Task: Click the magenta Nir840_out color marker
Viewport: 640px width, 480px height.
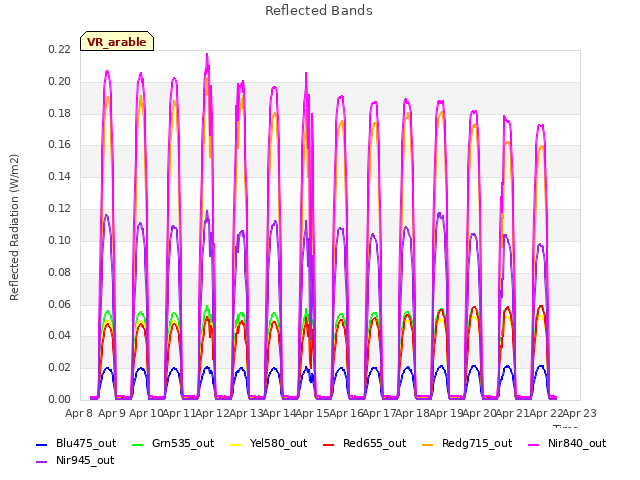Action: pos(534,444)
